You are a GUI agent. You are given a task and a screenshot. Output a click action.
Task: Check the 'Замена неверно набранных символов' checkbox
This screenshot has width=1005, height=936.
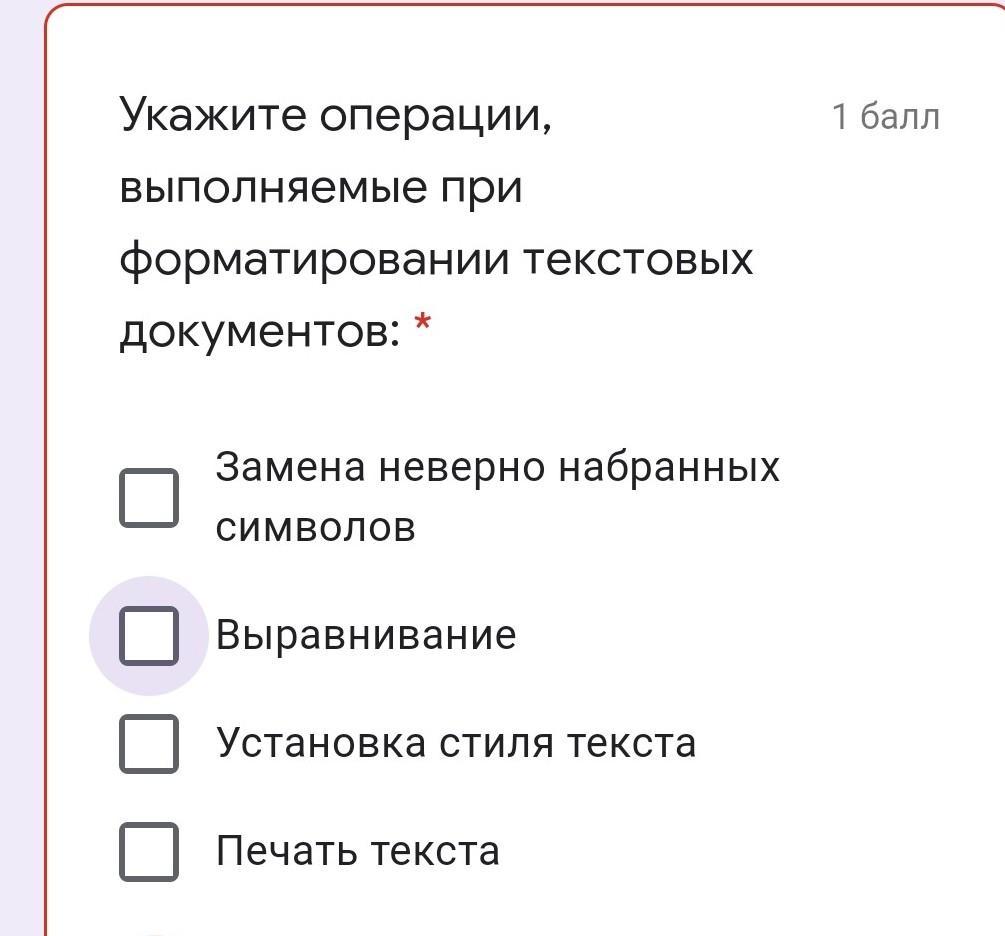point(149,498)
